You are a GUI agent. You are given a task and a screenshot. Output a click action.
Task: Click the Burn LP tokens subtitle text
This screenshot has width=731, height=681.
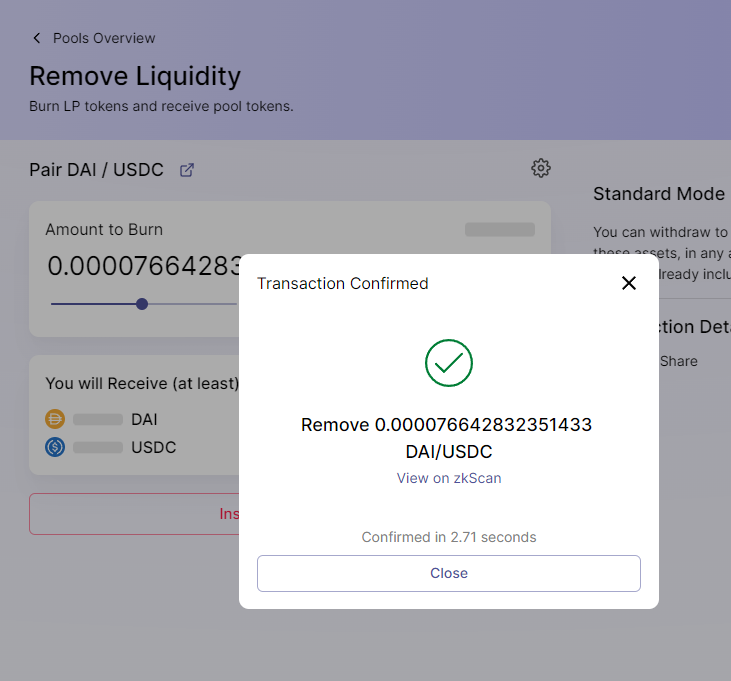[161, 106]
